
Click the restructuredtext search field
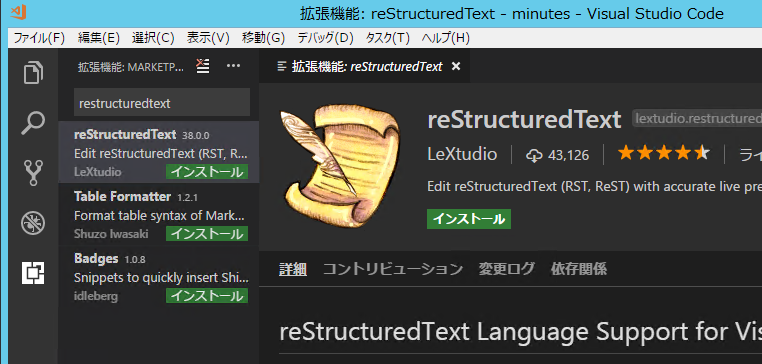pos(162,103)
